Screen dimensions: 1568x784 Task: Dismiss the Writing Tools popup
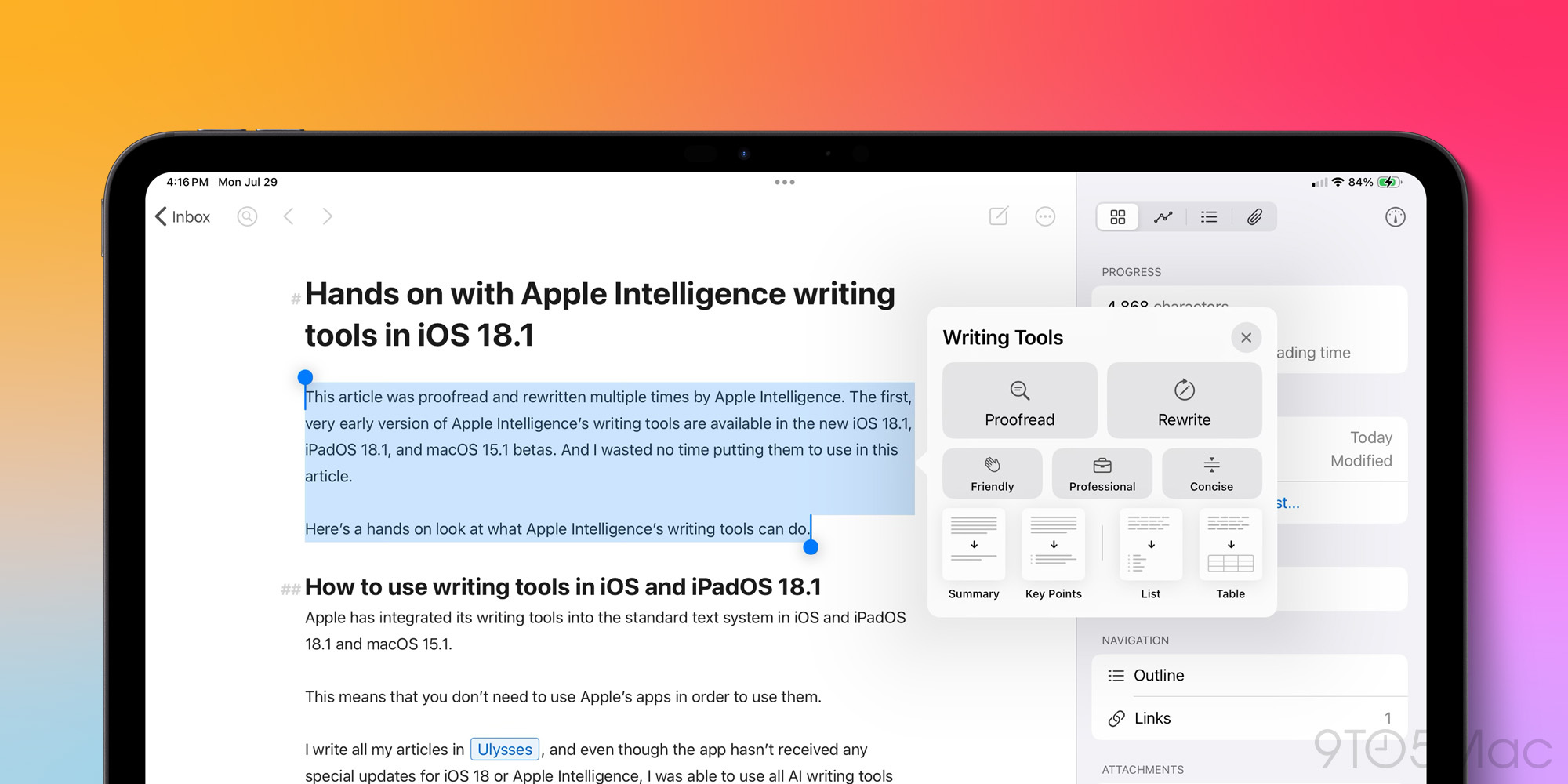[1246, 337]
